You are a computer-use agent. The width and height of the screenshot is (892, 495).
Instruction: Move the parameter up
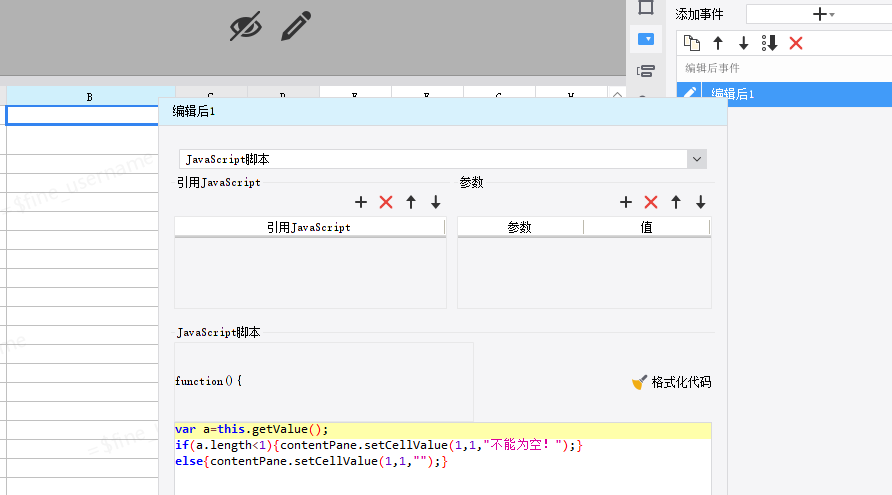pos(676,202)
